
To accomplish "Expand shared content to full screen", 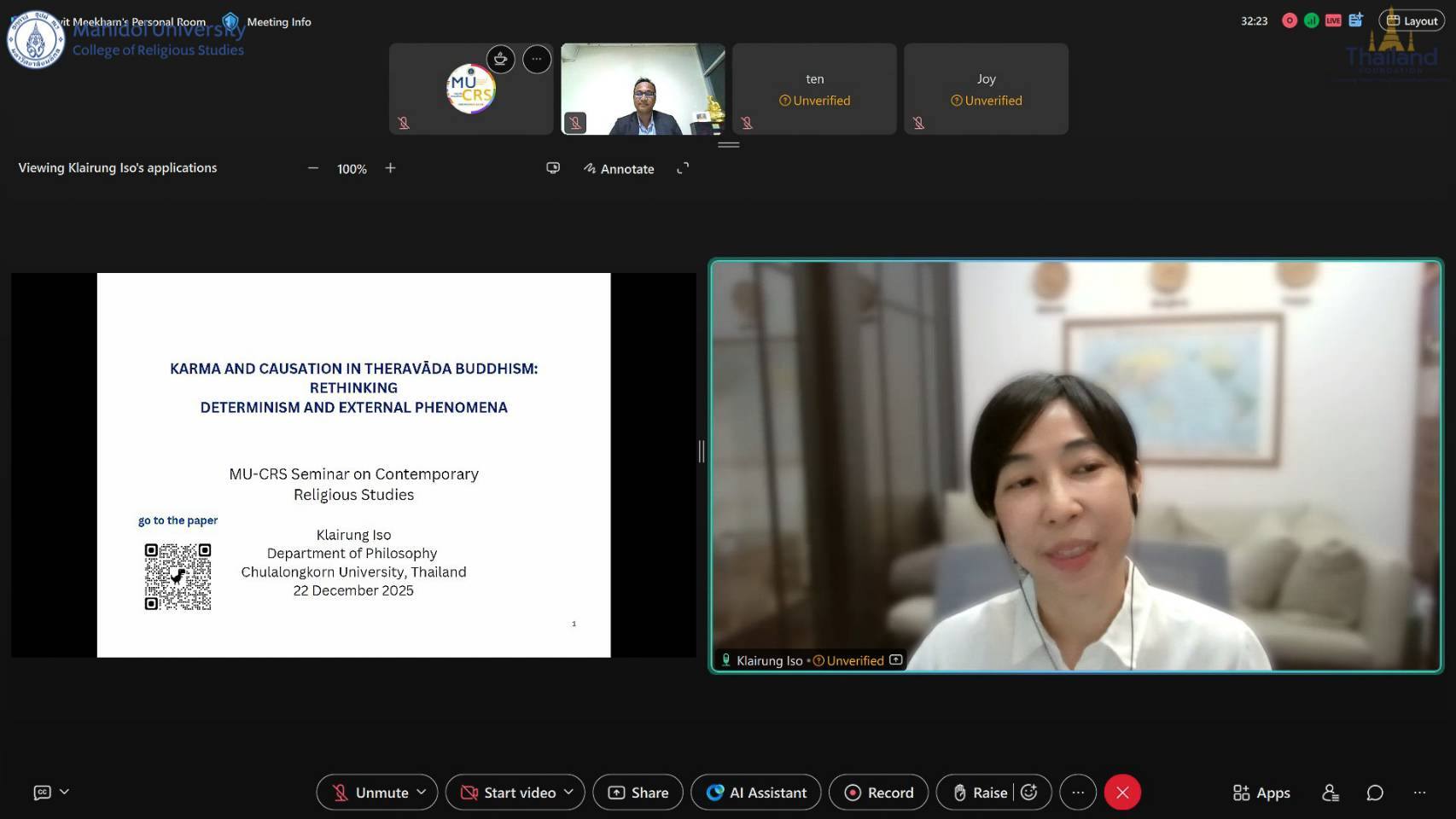I will pos(683,168).
